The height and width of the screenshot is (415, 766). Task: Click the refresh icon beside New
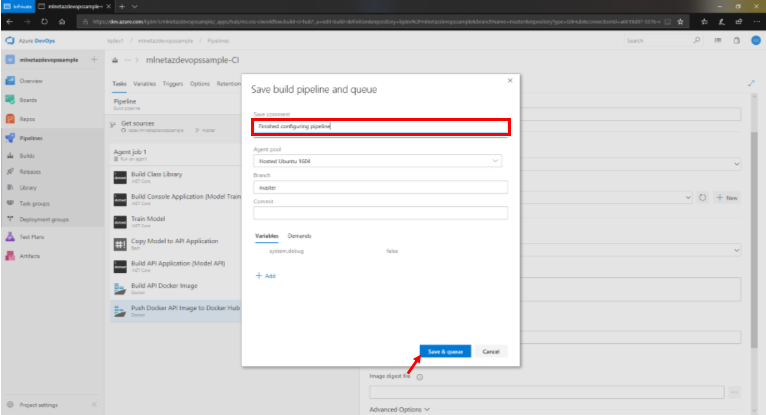click(x=703, y=198)
